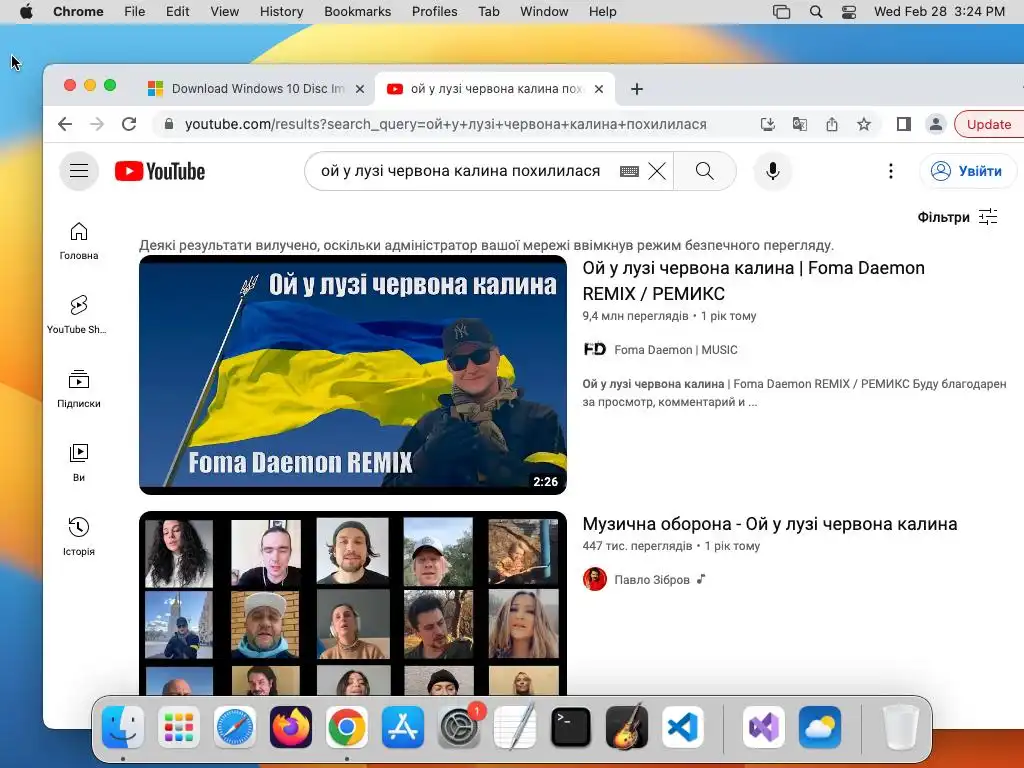The width and height of the screenshot is (1024, 768).
Task: Open the View menu
Action: [x=225, y=11]
